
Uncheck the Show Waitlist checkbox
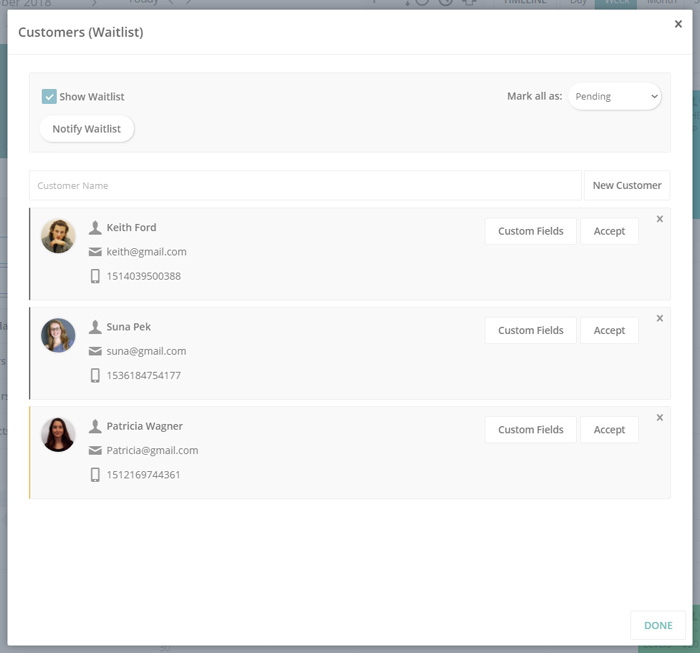(49, 96)
